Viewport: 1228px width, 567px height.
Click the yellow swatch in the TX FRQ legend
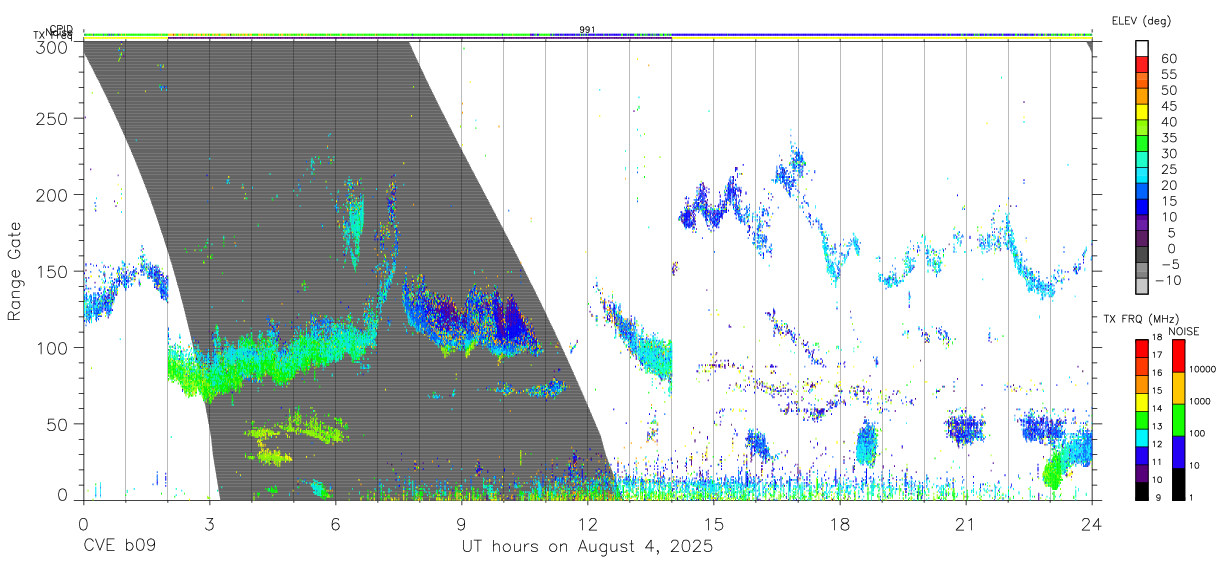pos(1143,402)
